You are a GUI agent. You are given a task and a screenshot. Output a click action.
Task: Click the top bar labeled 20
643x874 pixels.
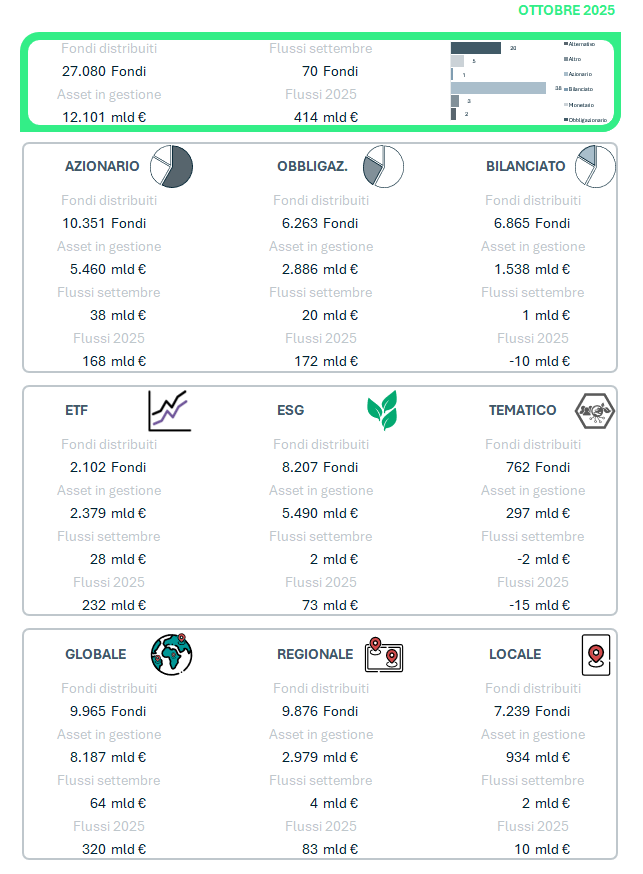(475, 48)
